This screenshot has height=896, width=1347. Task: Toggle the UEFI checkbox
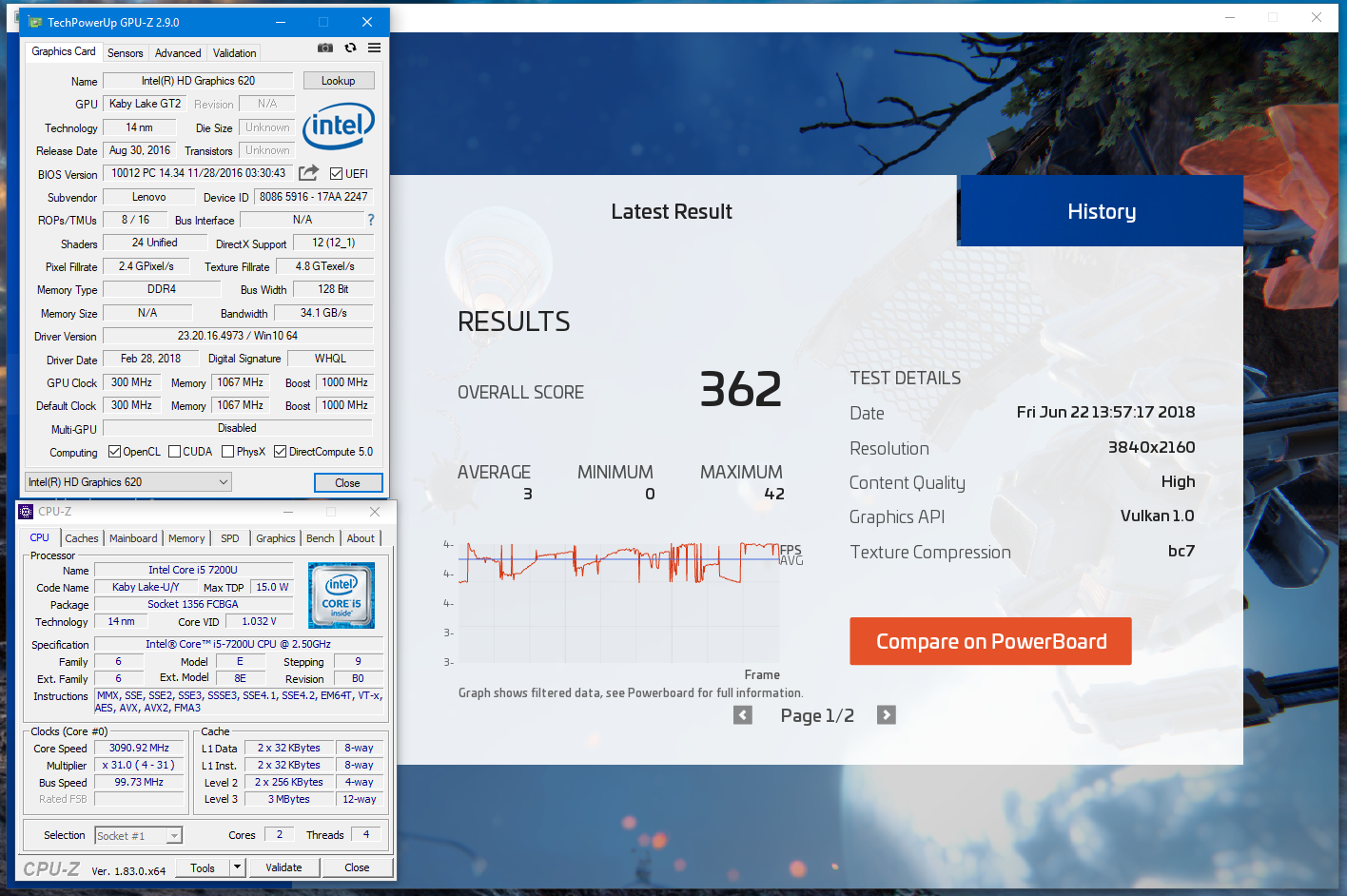pos(336,173)
